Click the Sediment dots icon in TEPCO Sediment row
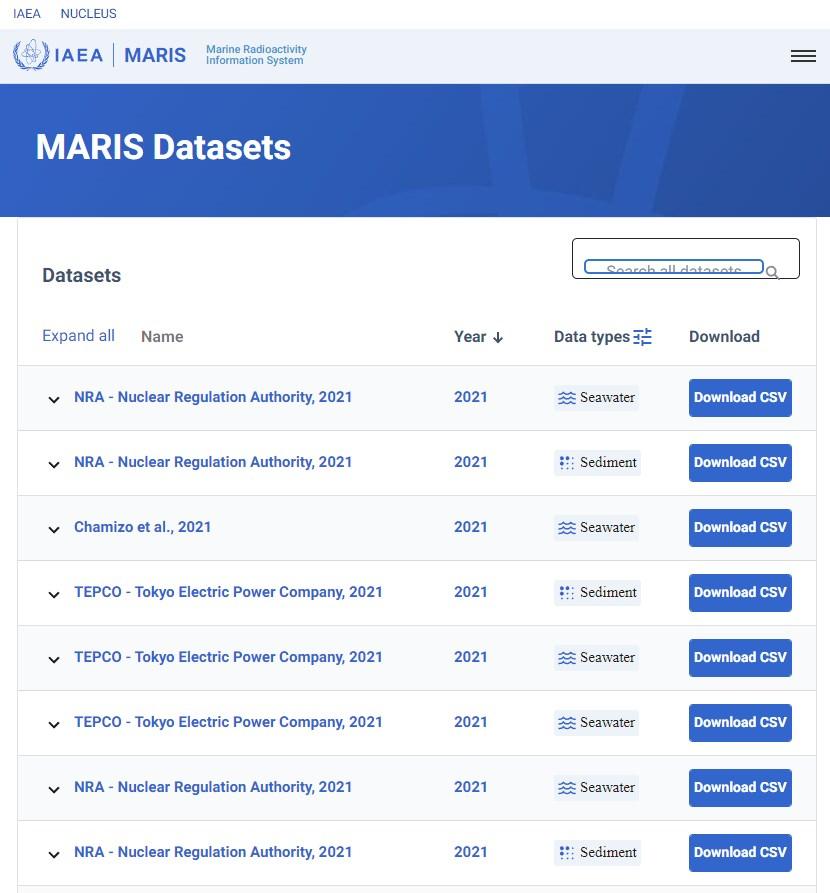The width and height of the screenshot is (830, 893). coord(567,593)
